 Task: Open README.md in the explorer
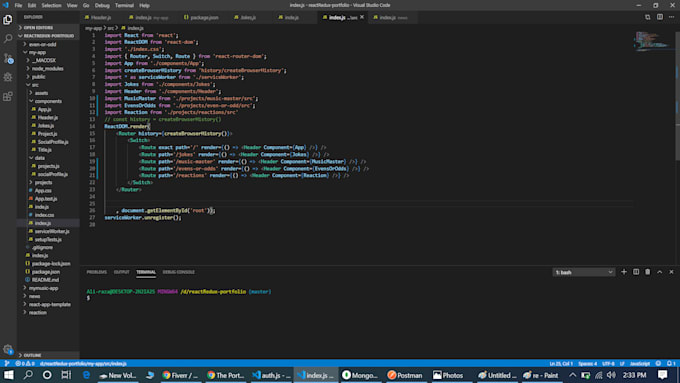(x=45, y=280)
